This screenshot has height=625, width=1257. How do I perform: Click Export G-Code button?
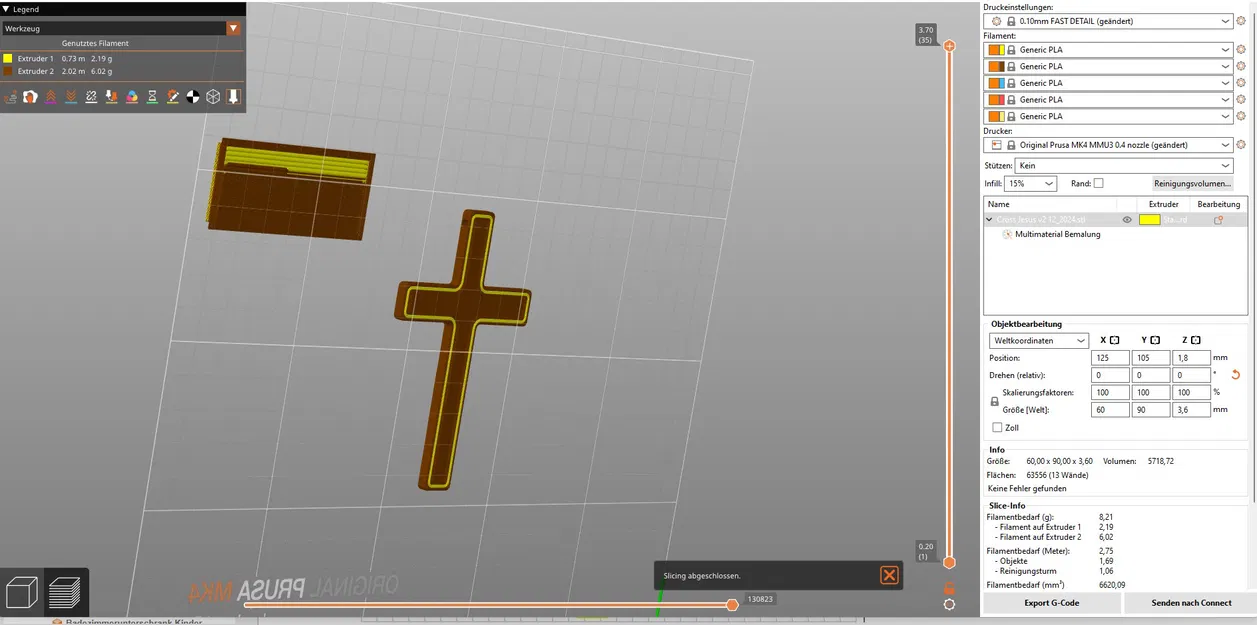1051,603
